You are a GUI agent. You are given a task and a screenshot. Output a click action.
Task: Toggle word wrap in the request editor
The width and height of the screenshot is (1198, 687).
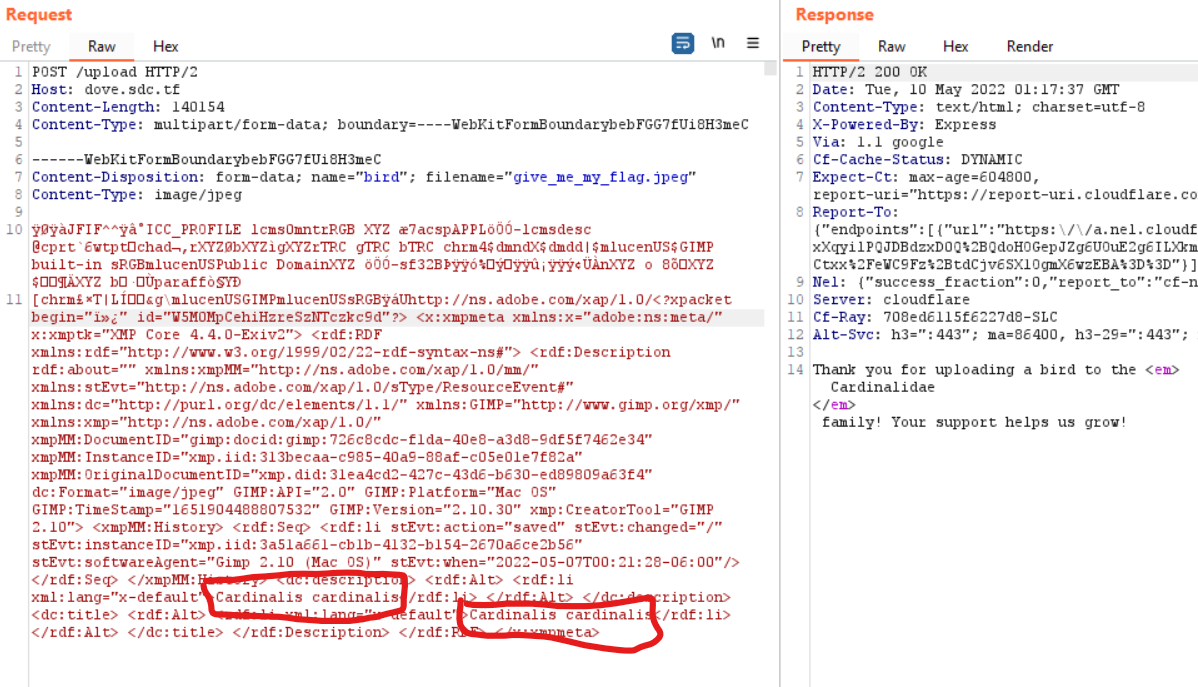tap(683, 43)
